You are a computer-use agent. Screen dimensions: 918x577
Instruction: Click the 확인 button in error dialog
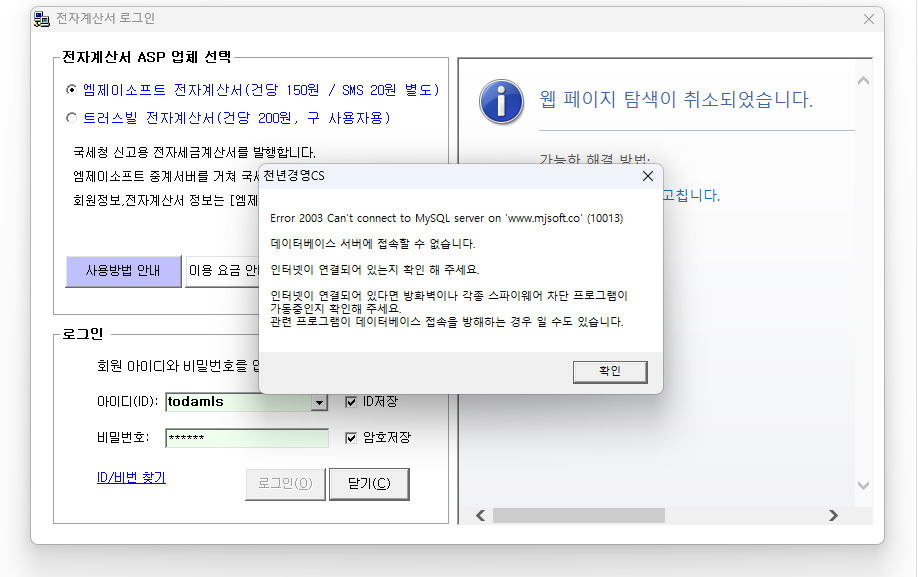[610, 372]
